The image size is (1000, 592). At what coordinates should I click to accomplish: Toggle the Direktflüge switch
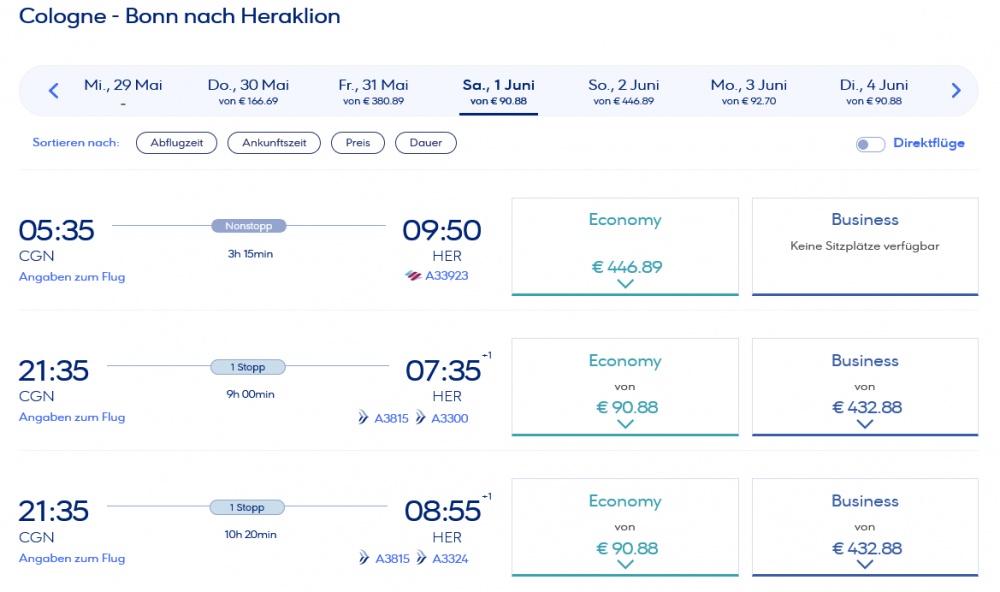coord(870,144)
